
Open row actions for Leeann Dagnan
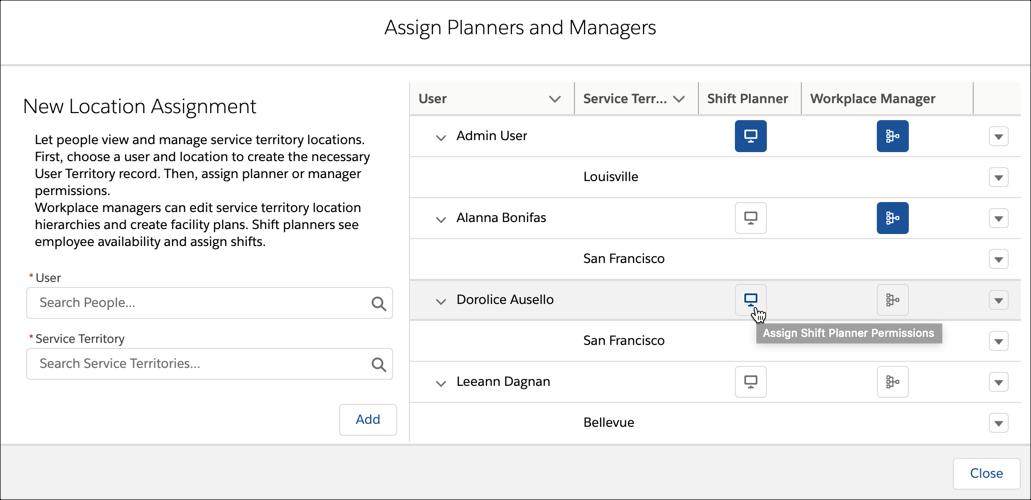(x=998, y=382)
